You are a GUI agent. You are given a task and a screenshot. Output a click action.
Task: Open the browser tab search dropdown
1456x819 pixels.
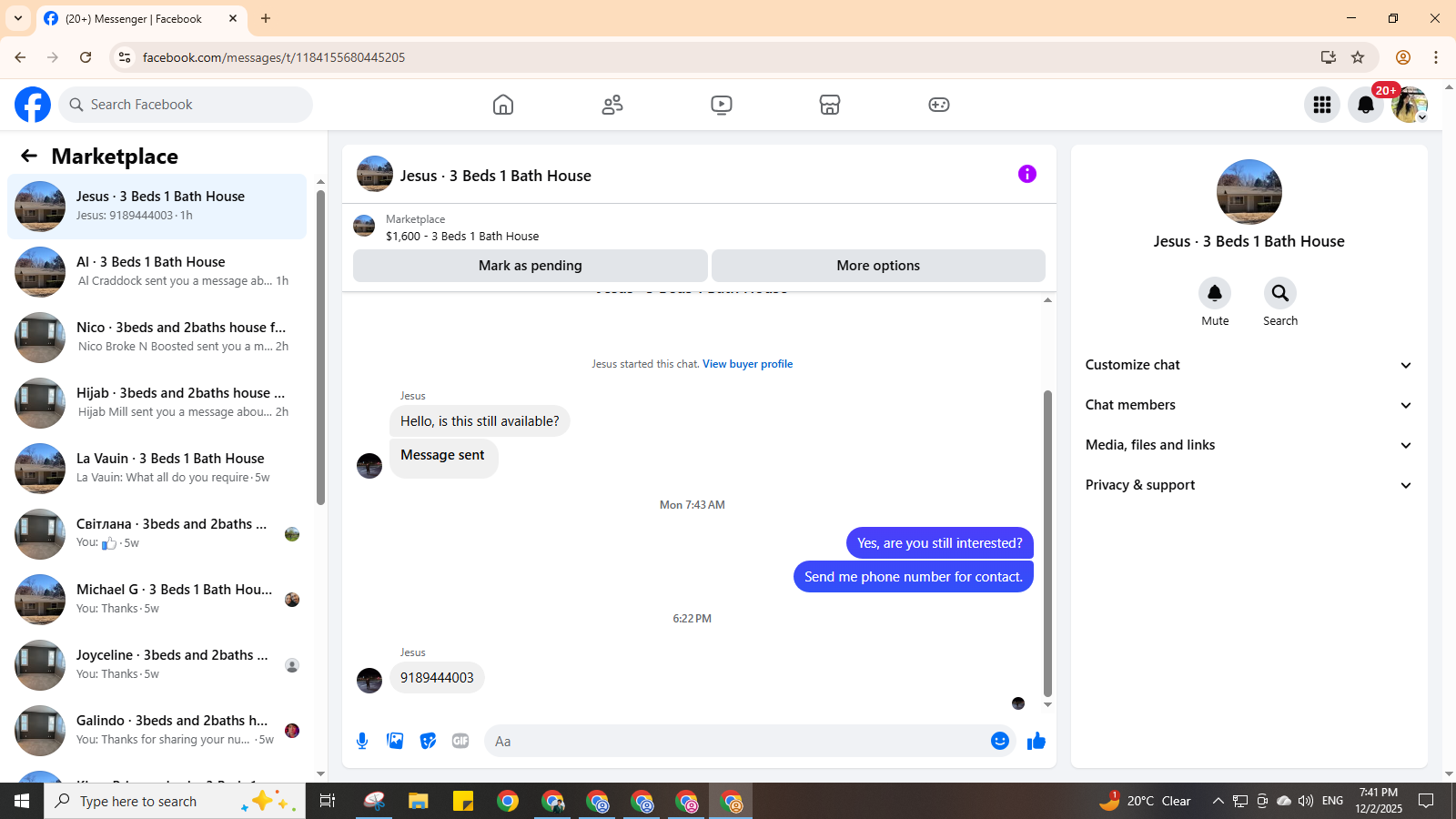18,18
